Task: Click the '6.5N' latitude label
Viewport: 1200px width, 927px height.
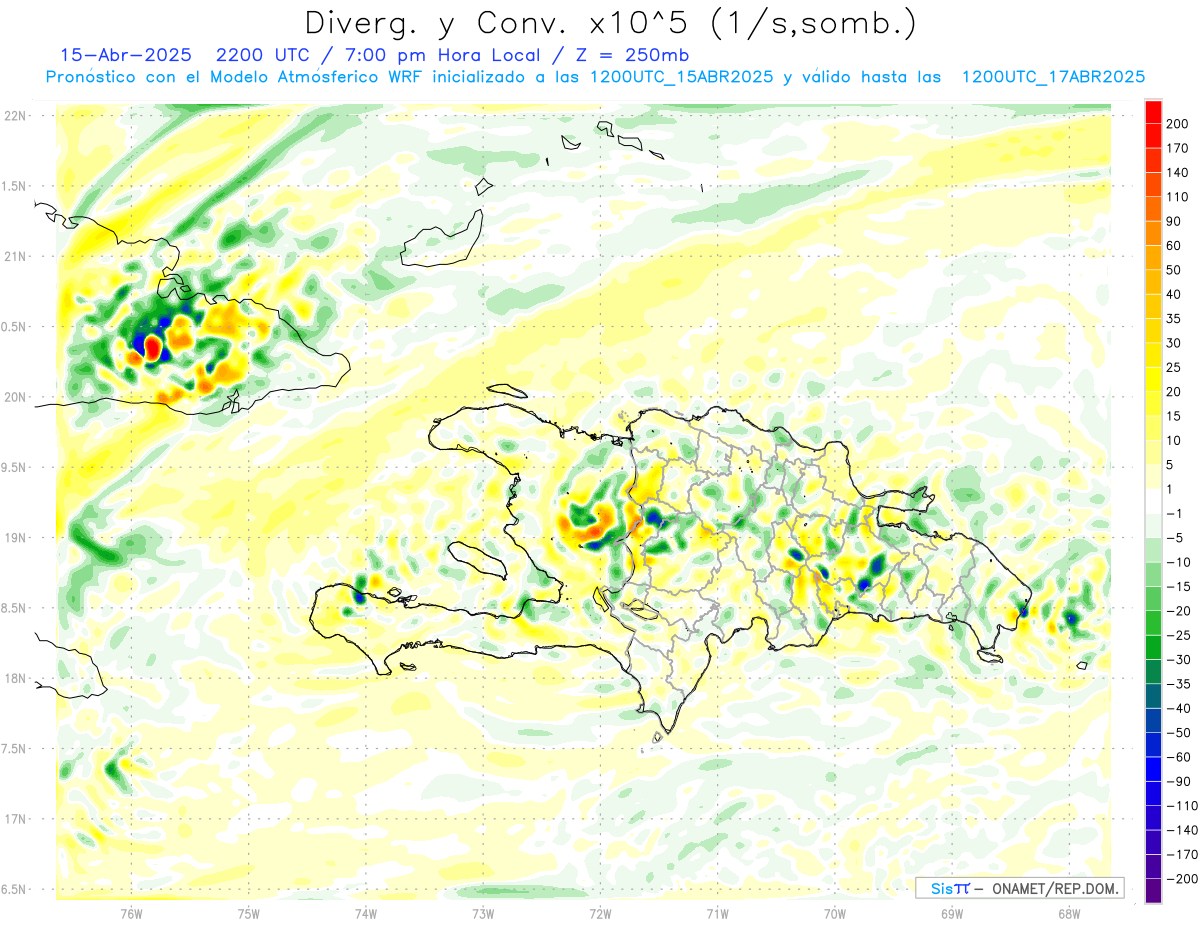Action: point(15,890)
